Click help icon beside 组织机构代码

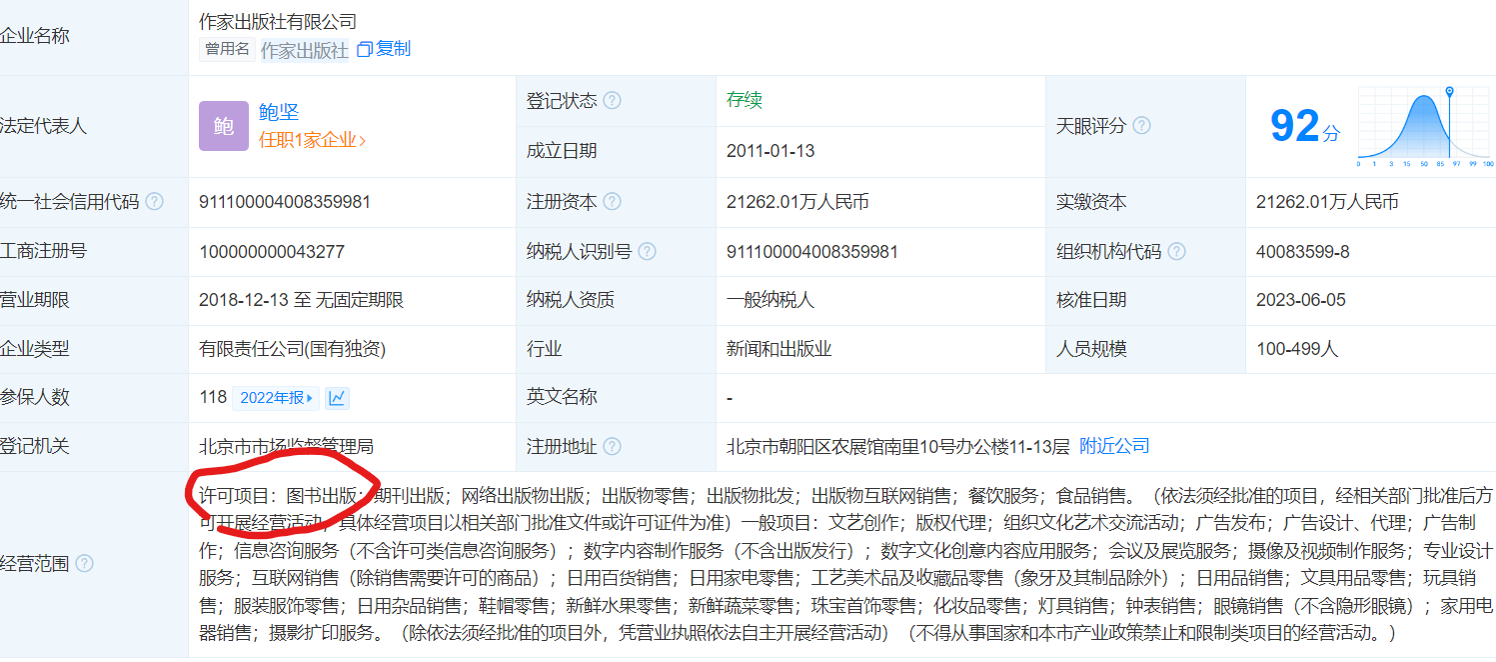1177,252
